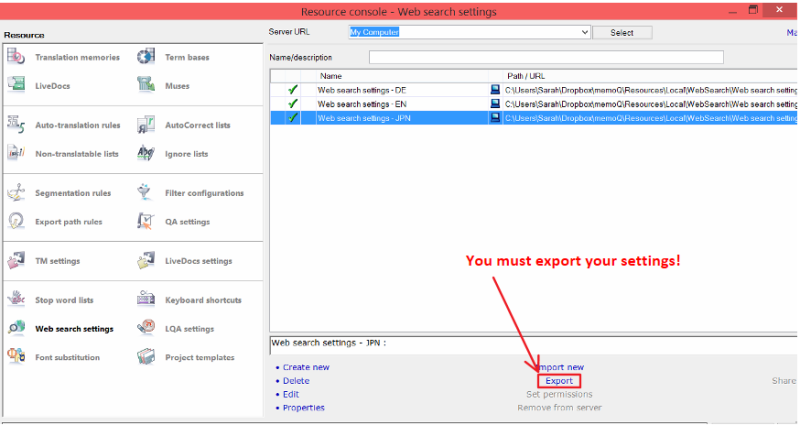Select the Muses icon
800x425 pixels.
point(146,85)
